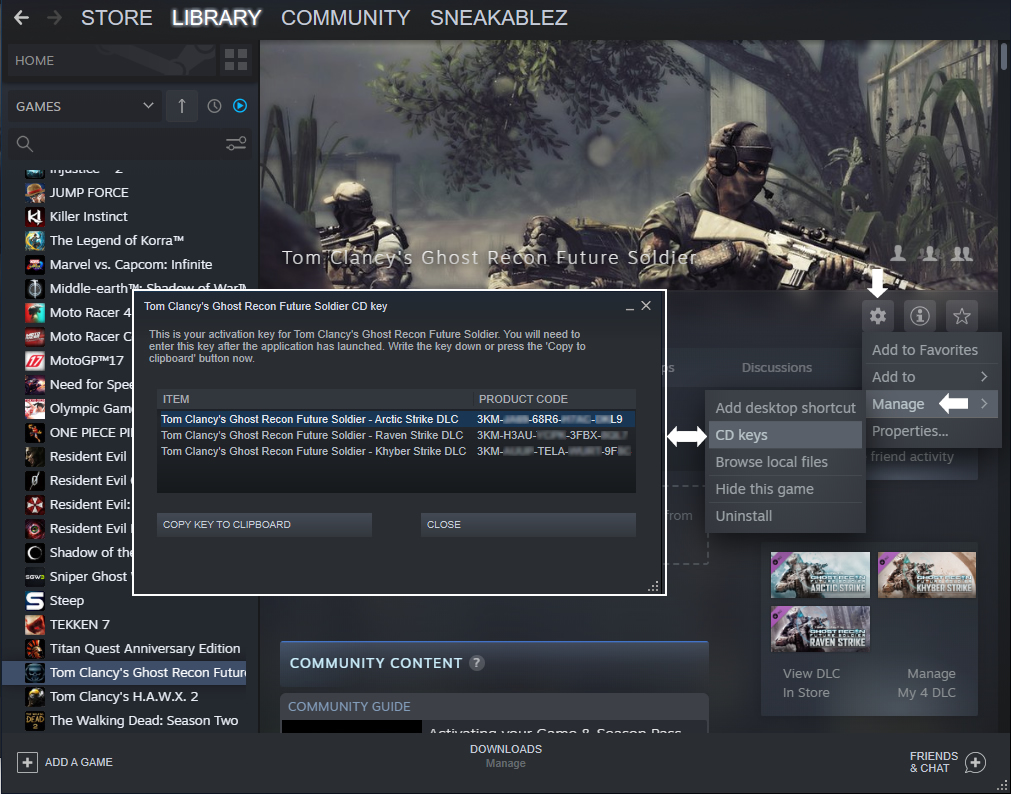Open the STORE tab
Screen dimensions: 1011x794
click(117, 17)
